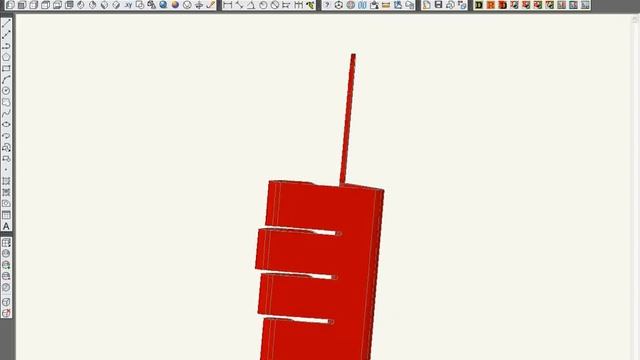This screenshot has height=360, width=640.
Task: Open the Gradient fill tool
Action: (6, 192)
